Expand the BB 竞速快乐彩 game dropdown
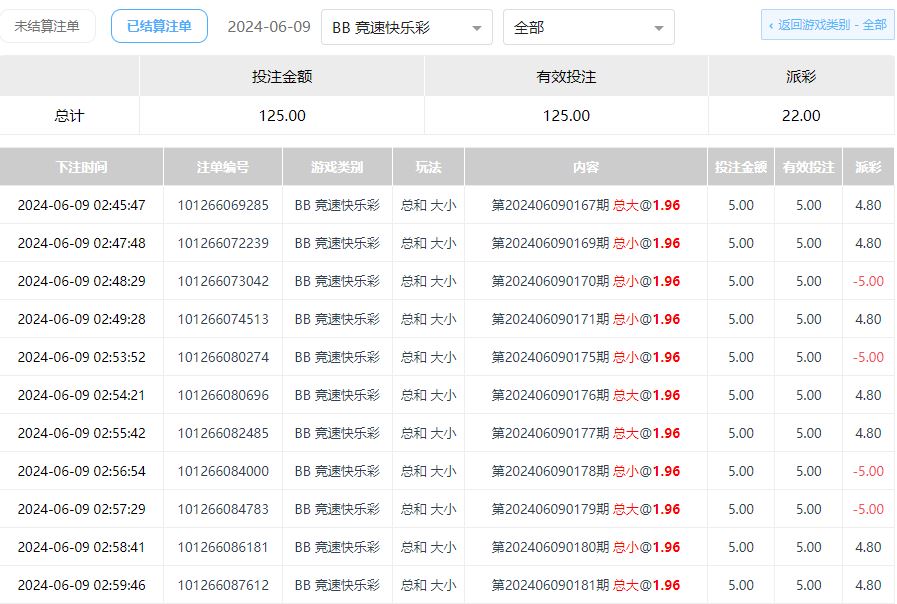The width and height of the screenshot is (897, 604). coord(406,28)
